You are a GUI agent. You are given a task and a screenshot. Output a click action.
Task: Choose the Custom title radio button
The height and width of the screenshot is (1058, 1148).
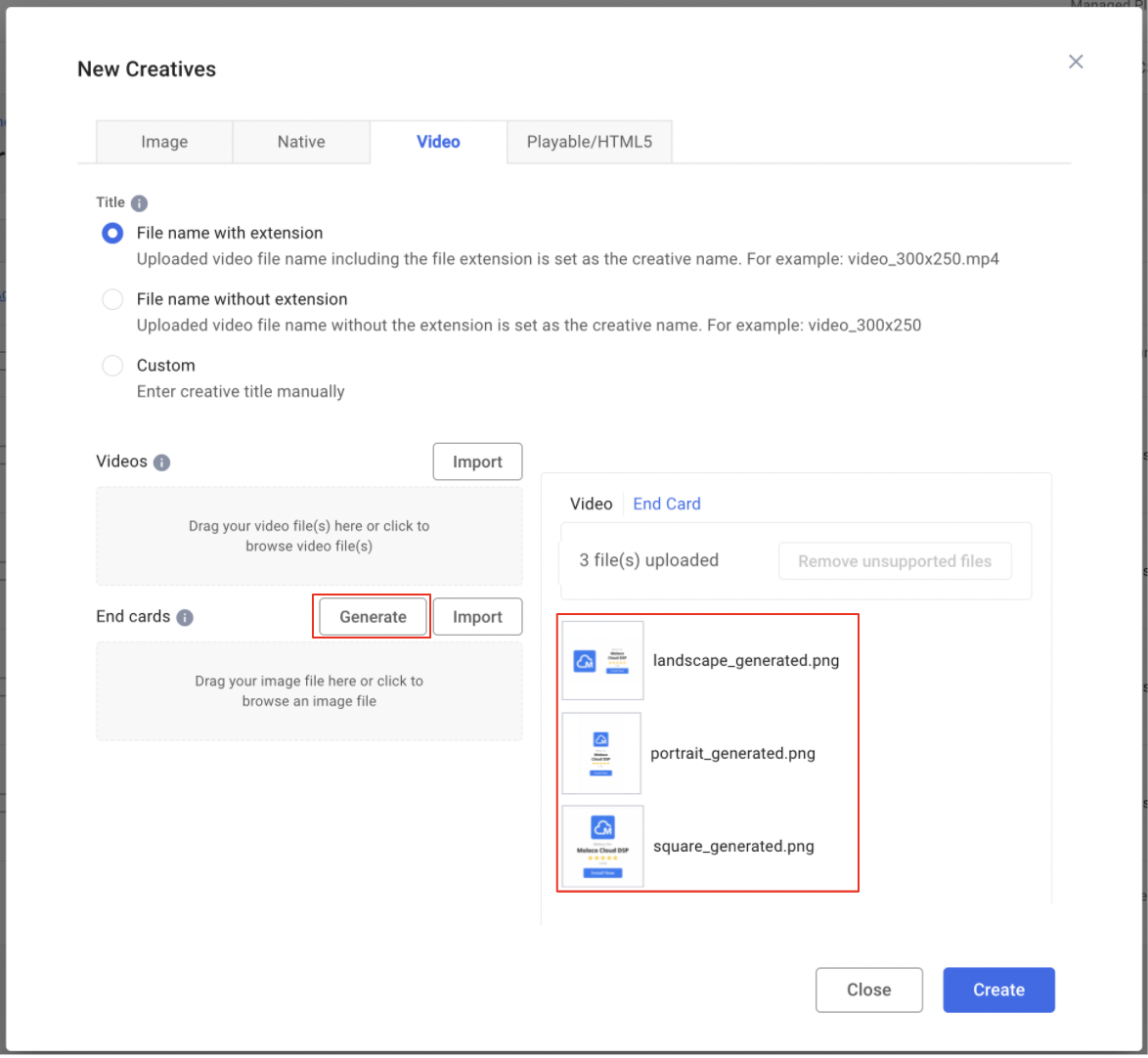tap(113, 366)
